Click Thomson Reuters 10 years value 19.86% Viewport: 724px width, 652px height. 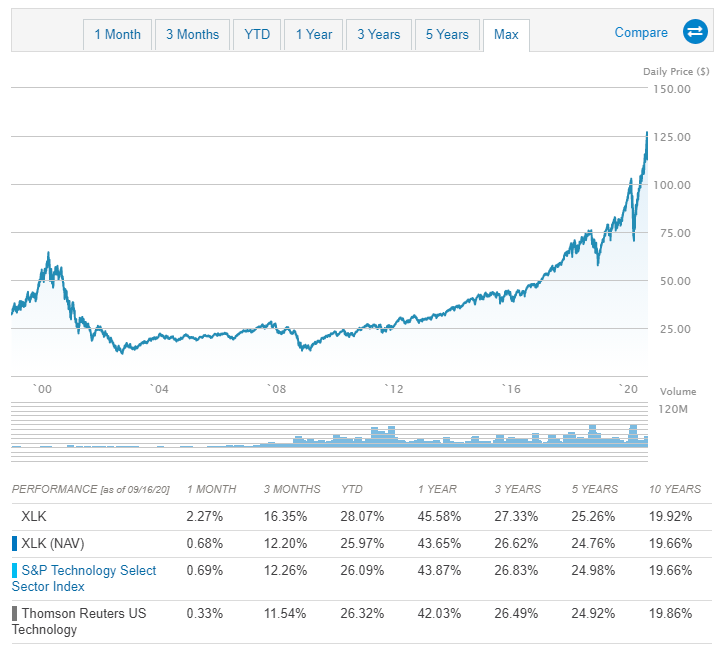(x=670, y=614)
